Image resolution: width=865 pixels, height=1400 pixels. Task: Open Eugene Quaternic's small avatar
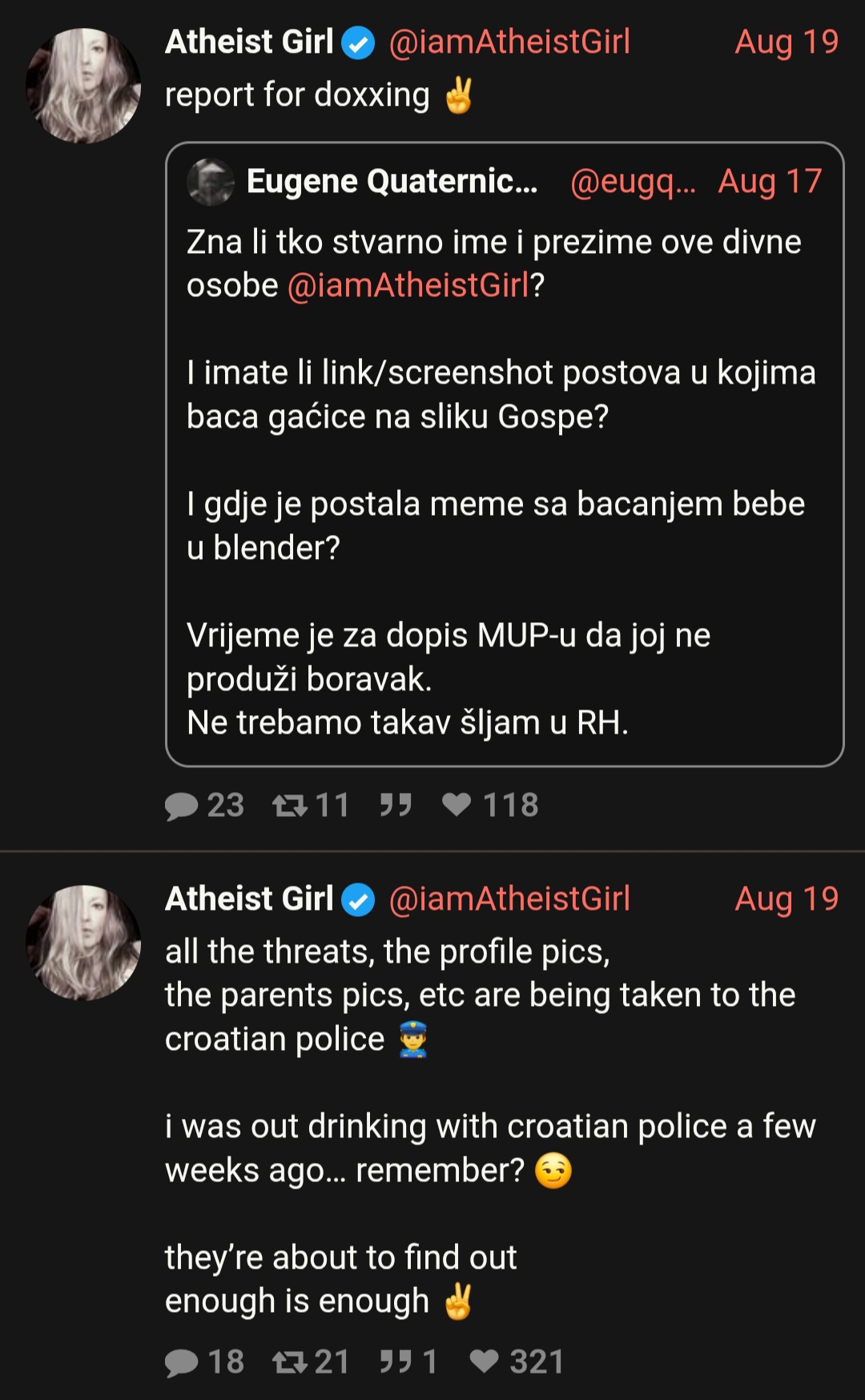[211, 182]
